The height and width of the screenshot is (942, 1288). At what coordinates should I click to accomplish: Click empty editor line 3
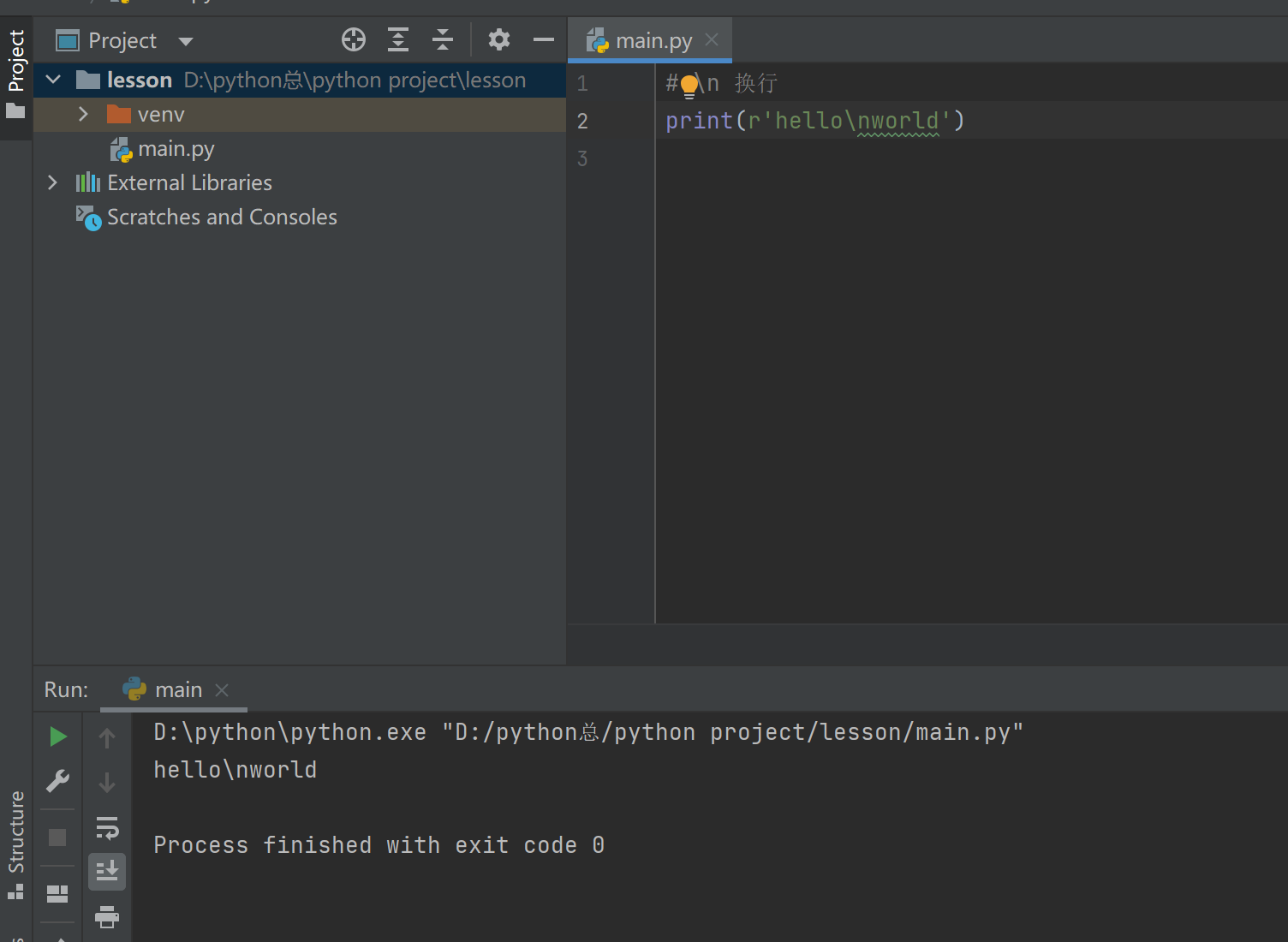971,158
